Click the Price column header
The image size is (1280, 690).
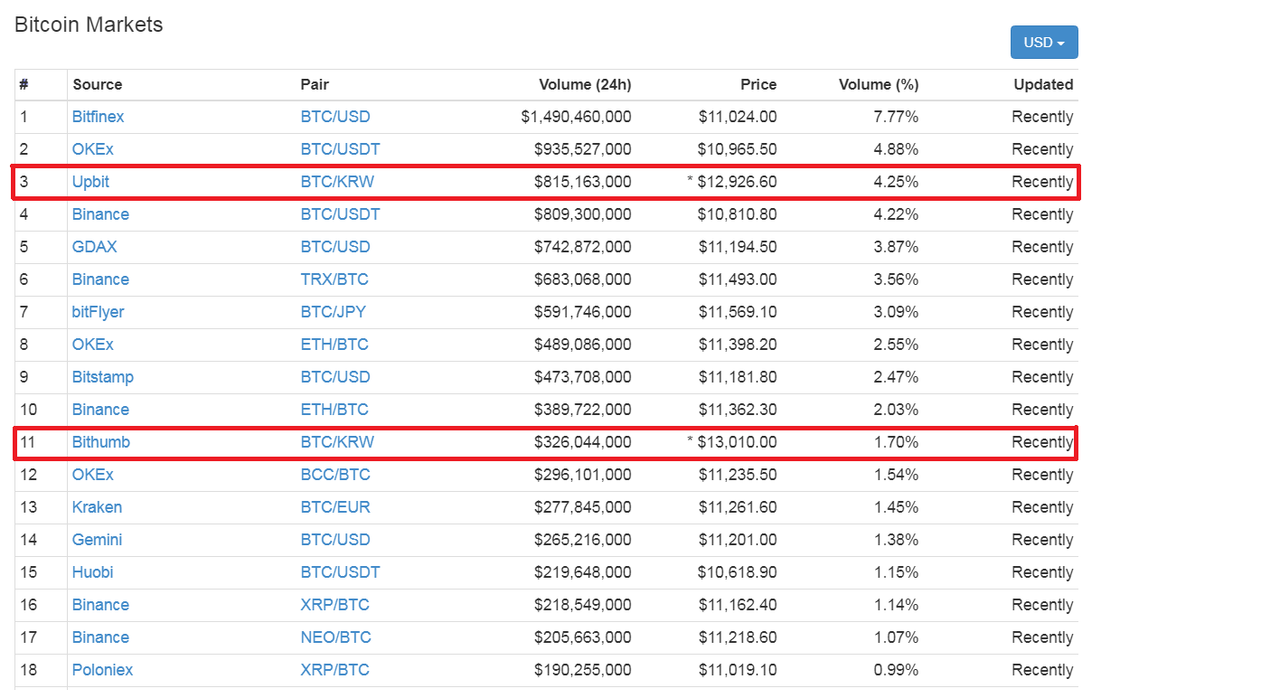click(x=758, y=85)
